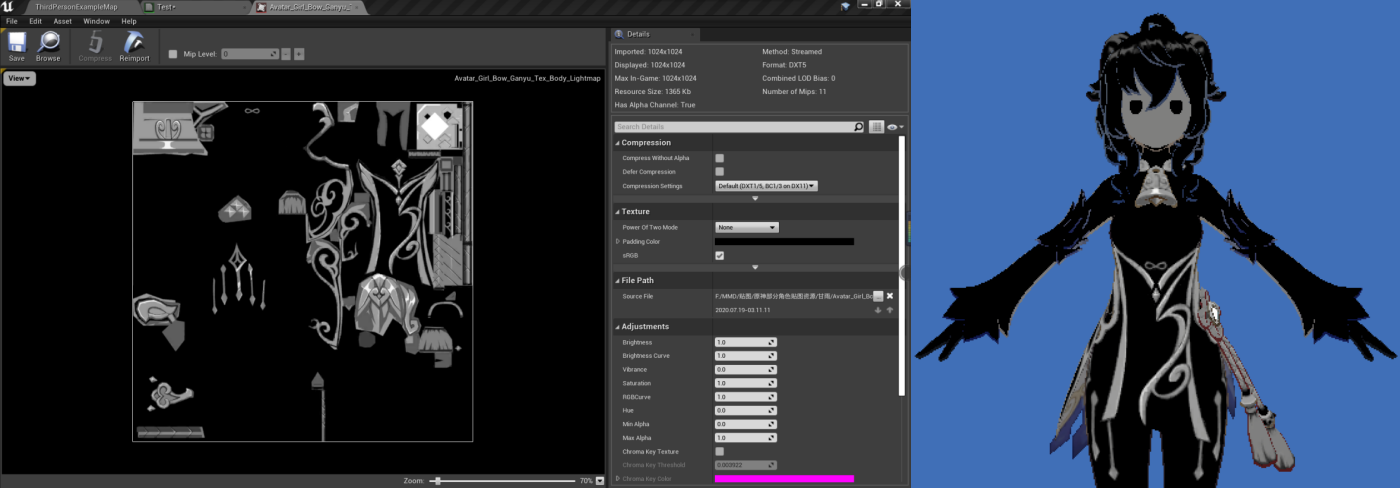Collapse the File Path section

click(x=617, y=281)
